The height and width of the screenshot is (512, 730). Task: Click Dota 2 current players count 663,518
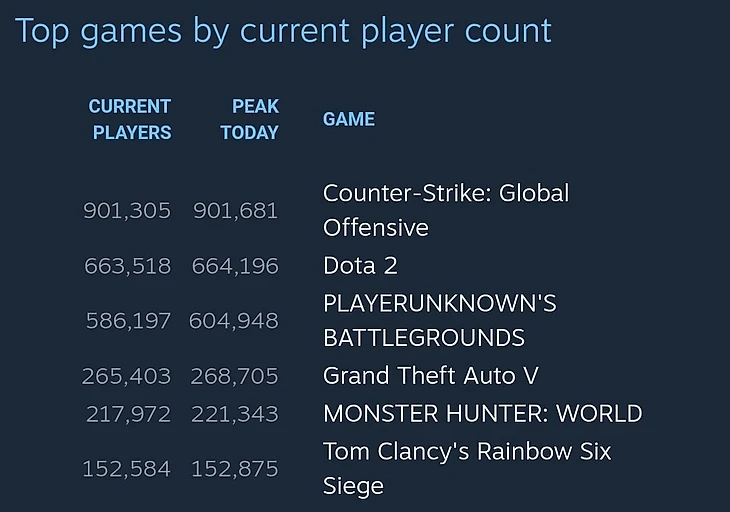click(x=128, y=266)
